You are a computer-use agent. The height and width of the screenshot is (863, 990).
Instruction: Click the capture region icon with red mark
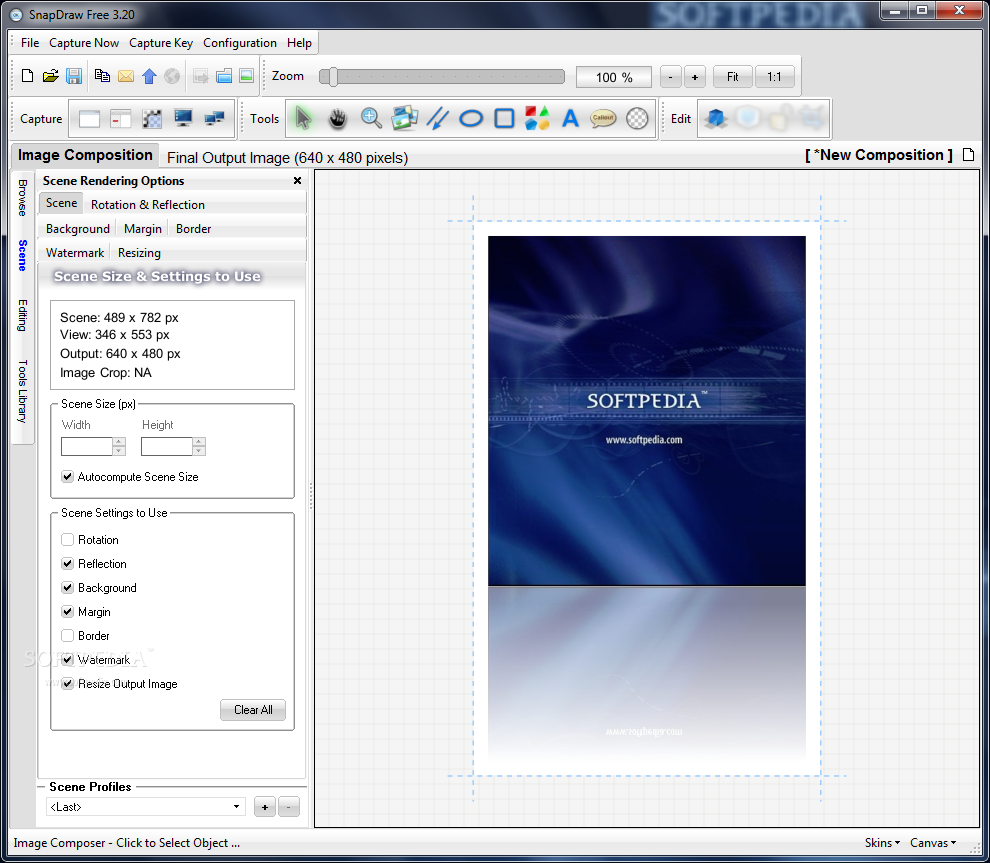pyautogui.click(x=120, y=119)
